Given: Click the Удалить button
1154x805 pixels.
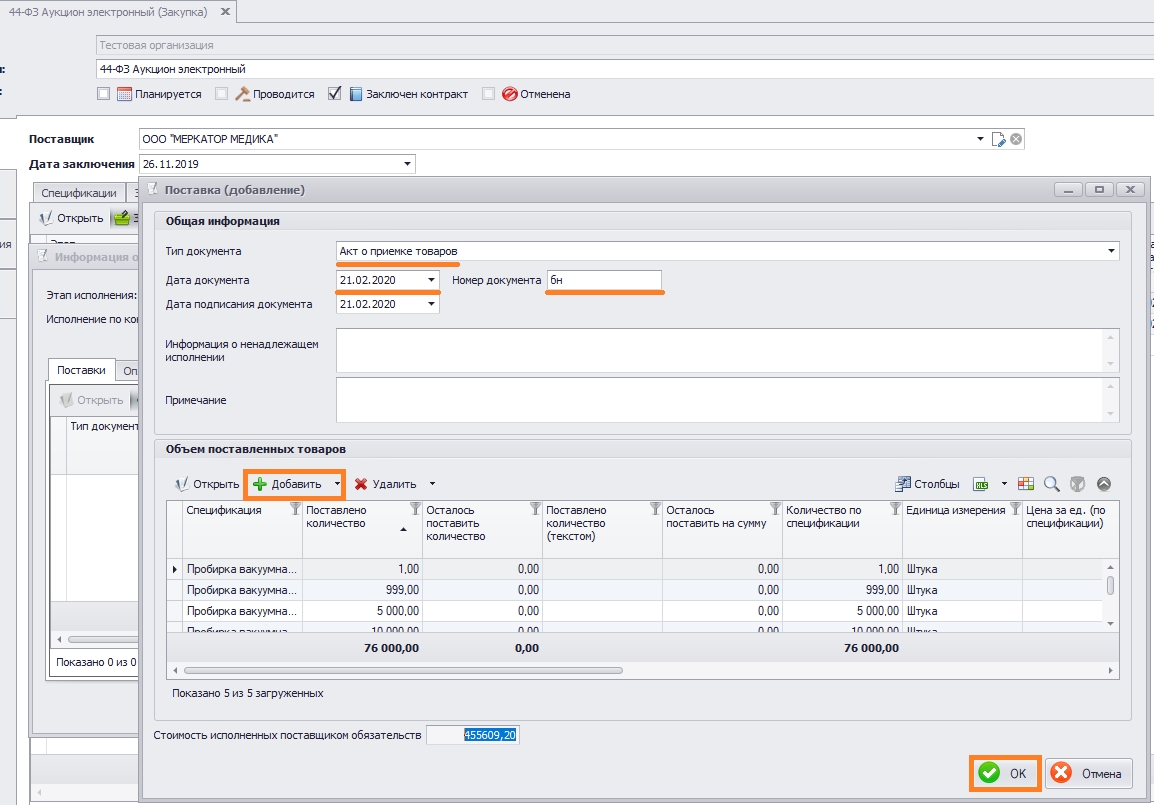Looking at the screenshot, I should click(386, 484).
